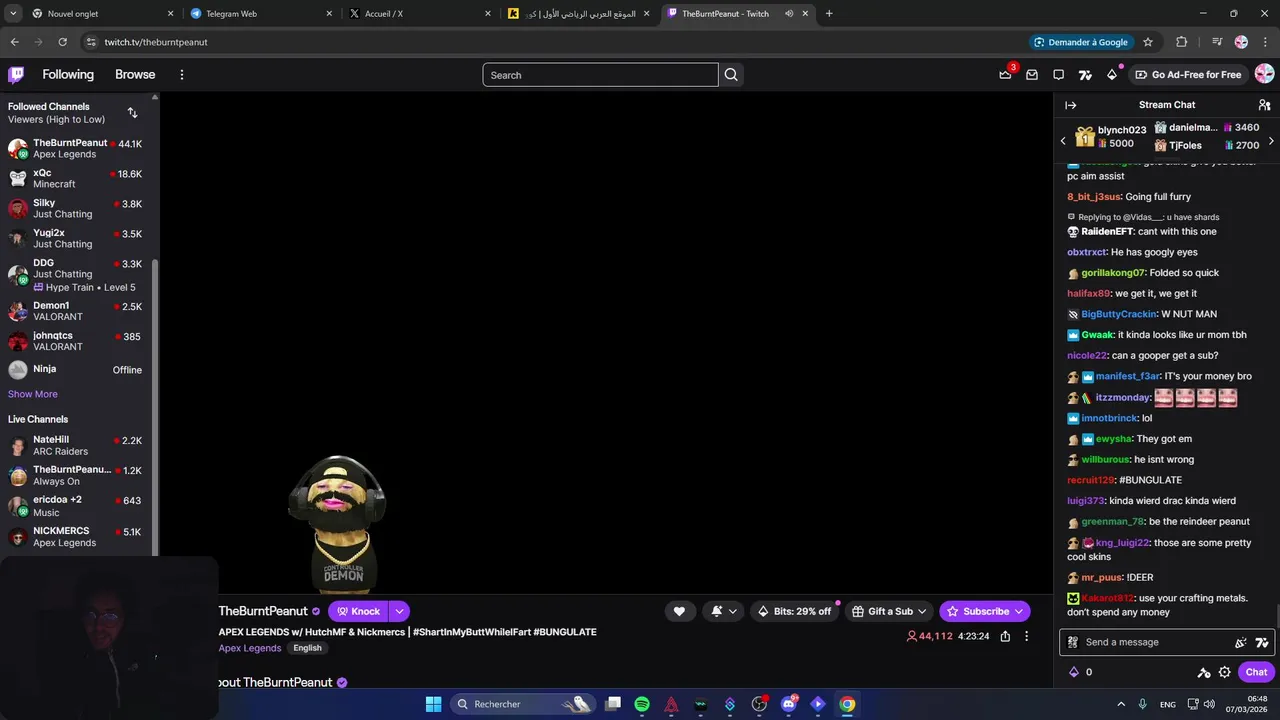Open Discord from the taskbar
Viewport: 1280px width, 720px height.
[x=789, y=704]
